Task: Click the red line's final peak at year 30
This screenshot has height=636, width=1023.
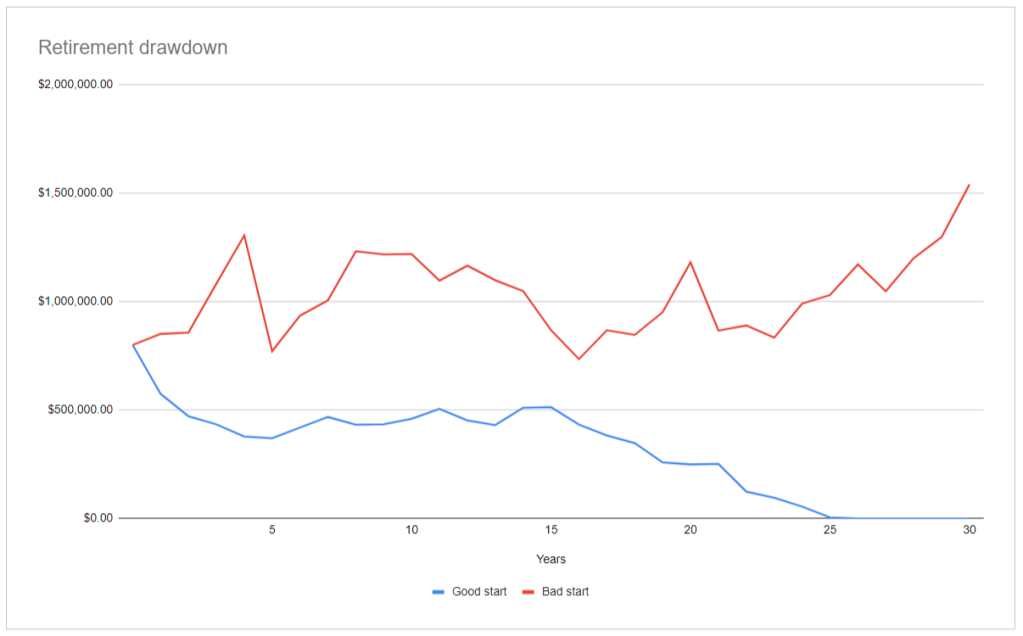Action: point(969,185)
